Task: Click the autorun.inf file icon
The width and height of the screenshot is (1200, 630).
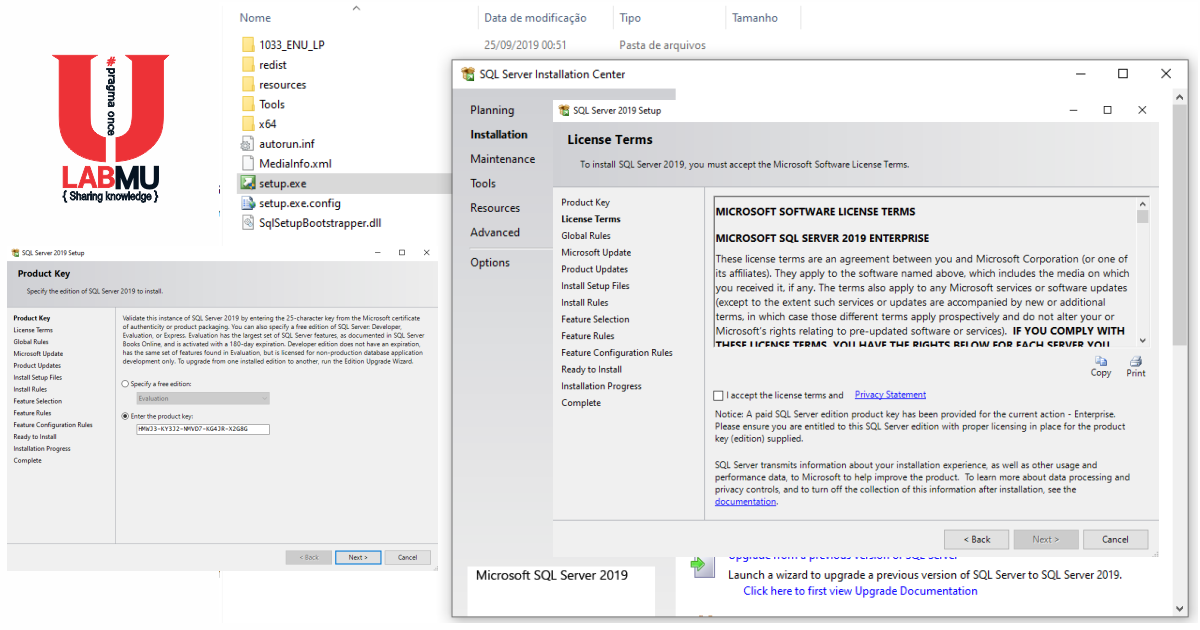Action: point(249,144)
